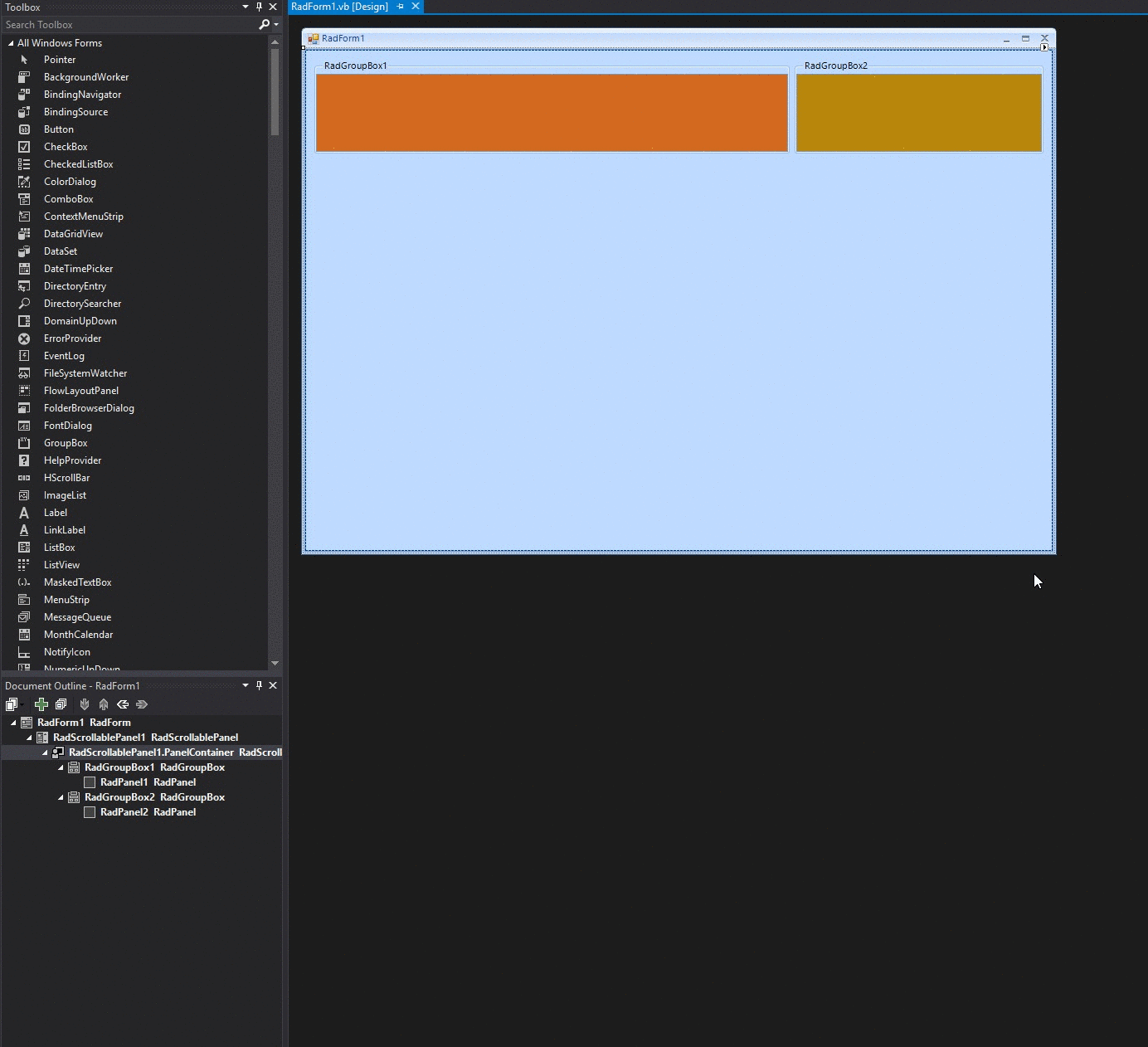This screenshot has height=1047, width=1148.
Task: Select the FolderBrowserDialog component
Action: click(x=89, y=408)
